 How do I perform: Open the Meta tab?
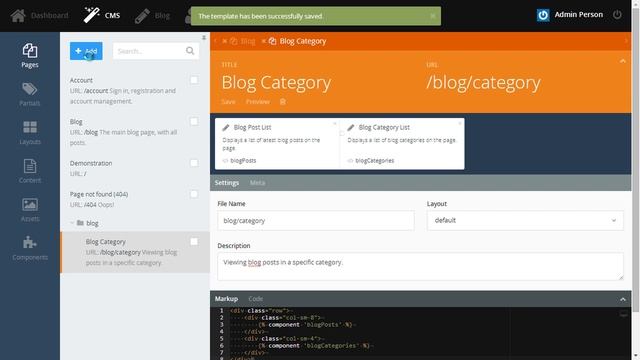pos(257,183)
